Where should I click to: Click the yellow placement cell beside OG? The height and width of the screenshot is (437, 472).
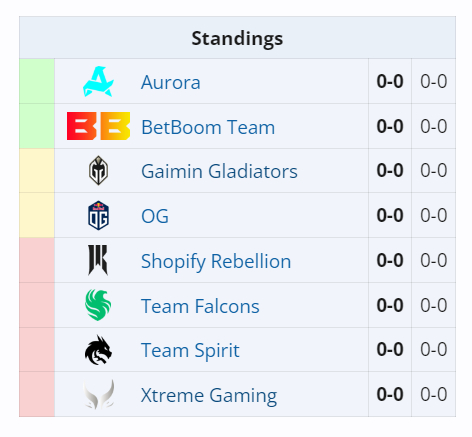click(37, 215)
